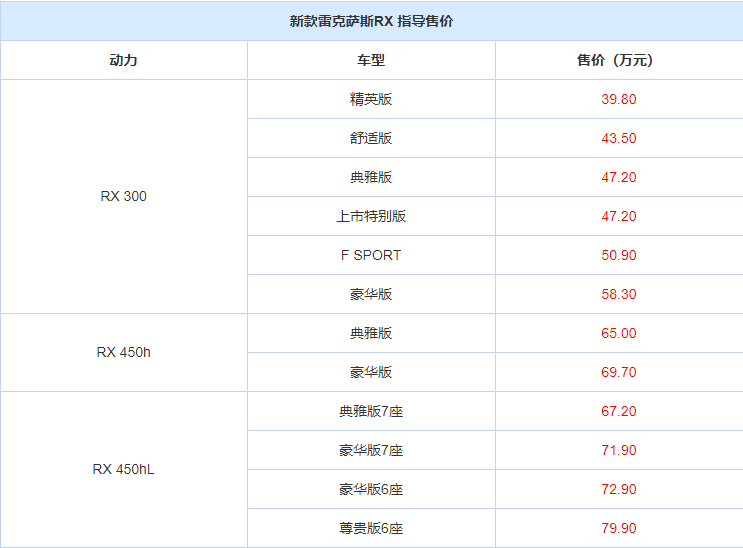Click the price 39.80
743x548 pixels.
619,99
